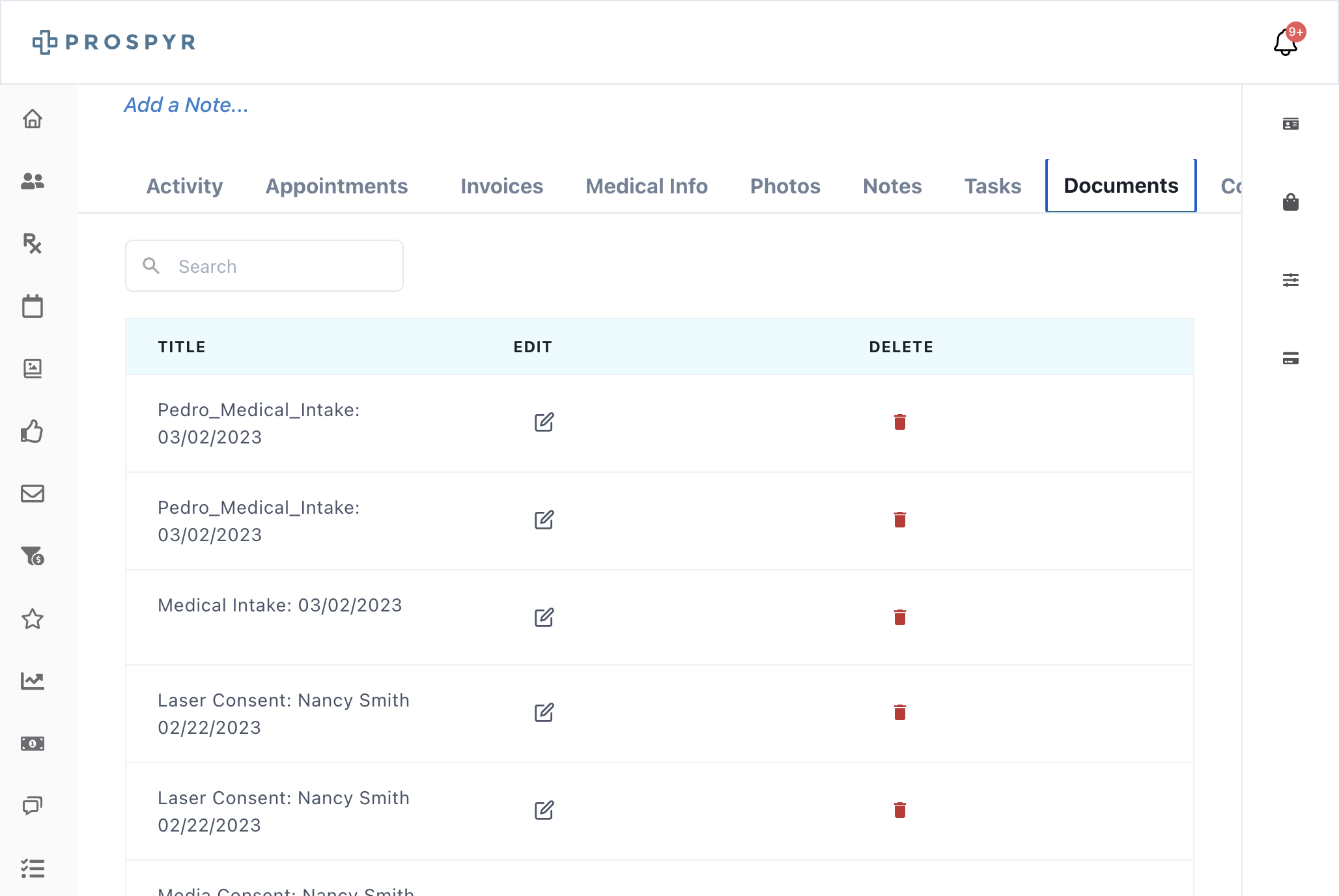Open the shopping bag icon
1339x896 pixels.
coord(1291,202)
